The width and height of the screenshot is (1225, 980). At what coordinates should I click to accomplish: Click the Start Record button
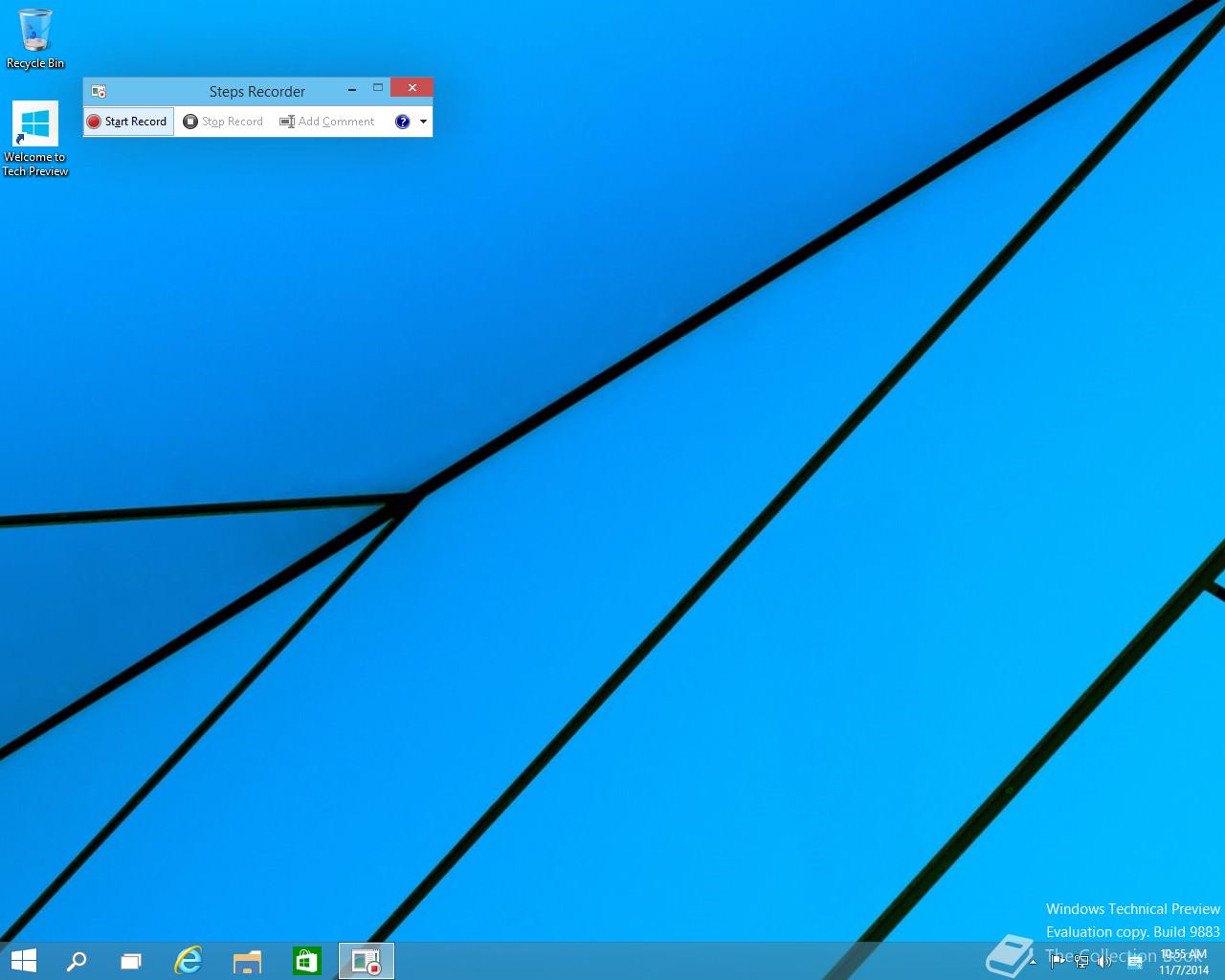(128, 122)
